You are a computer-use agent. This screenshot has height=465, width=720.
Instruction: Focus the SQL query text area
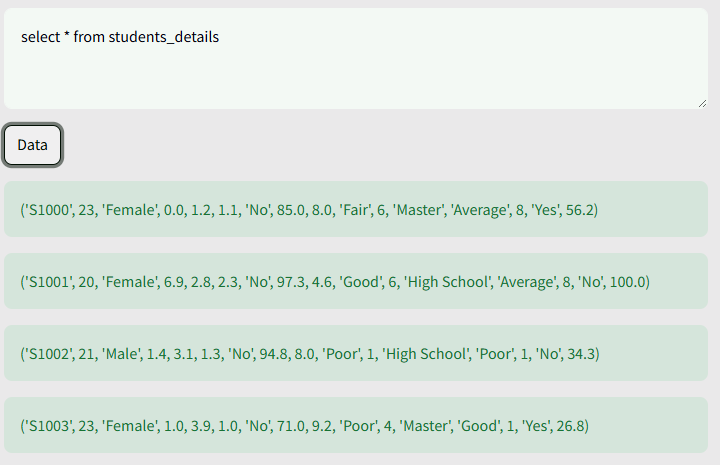[x=356, y=58]
